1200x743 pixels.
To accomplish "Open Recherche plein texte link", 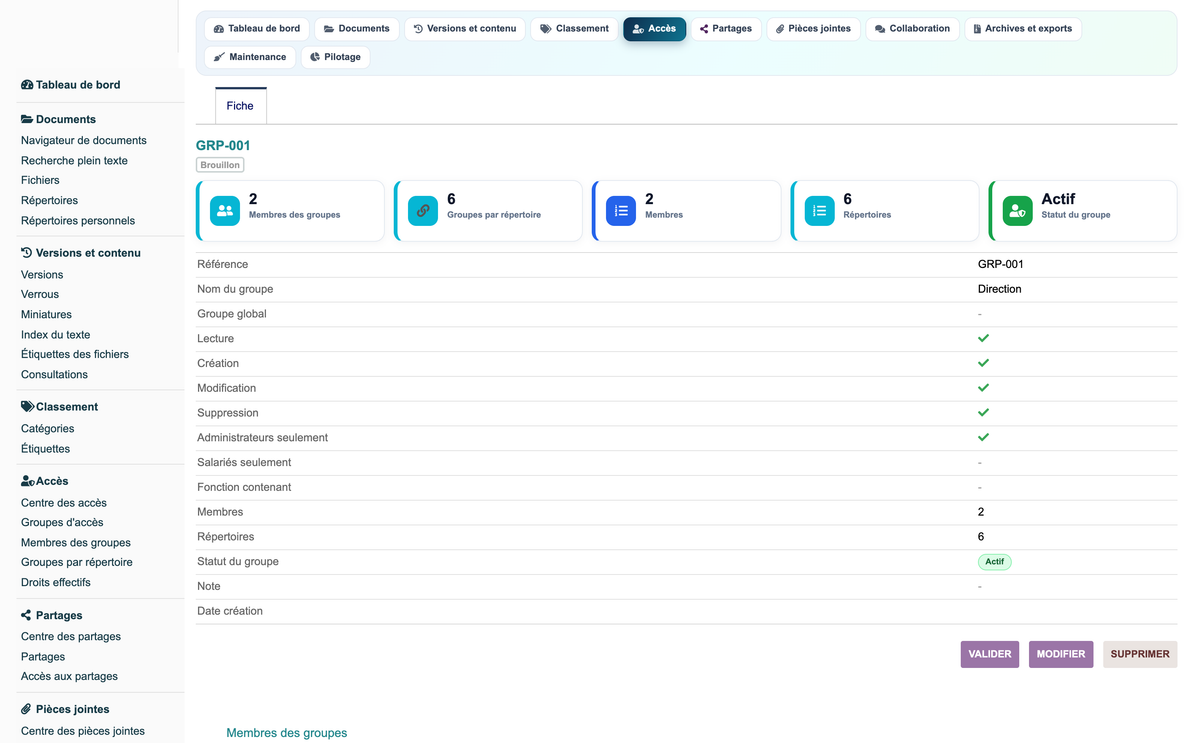I will pyautogui.click(x=74, y=161).
